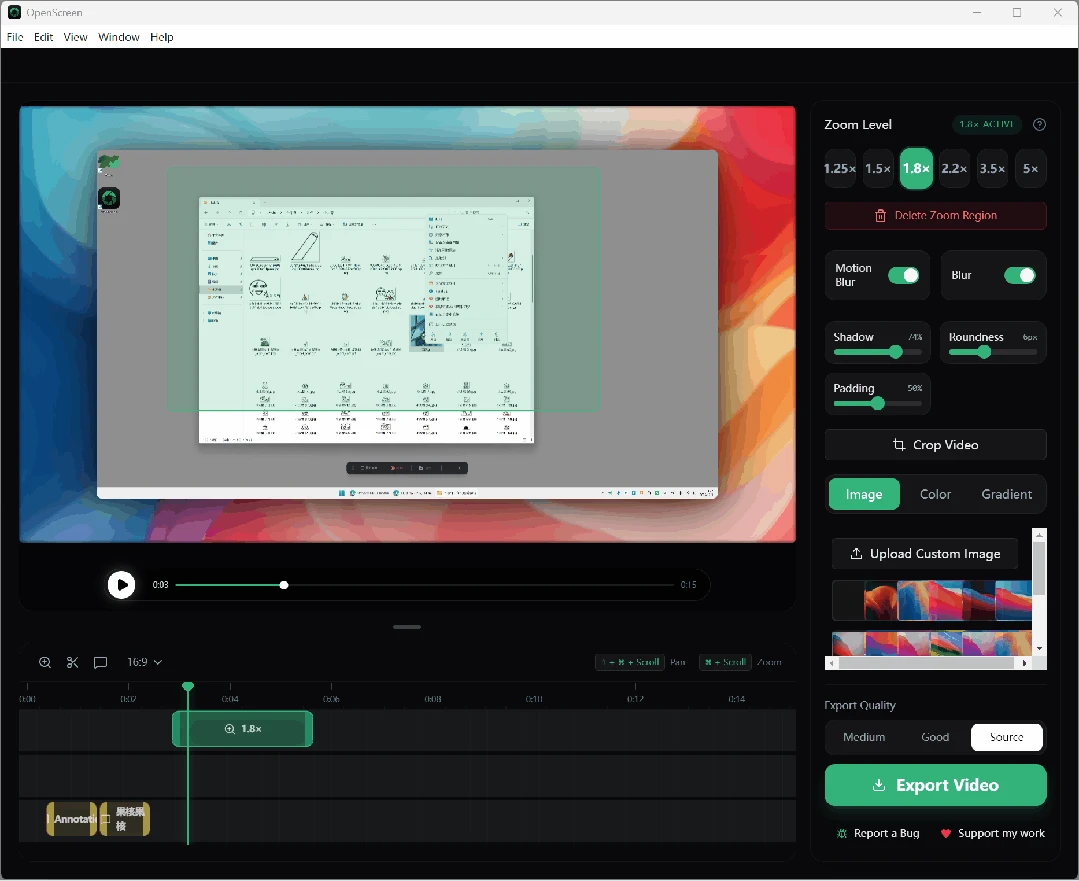Set zoom level to 2.2×
The width and height of the screenshot is (1079, 881).
[954, 169]
